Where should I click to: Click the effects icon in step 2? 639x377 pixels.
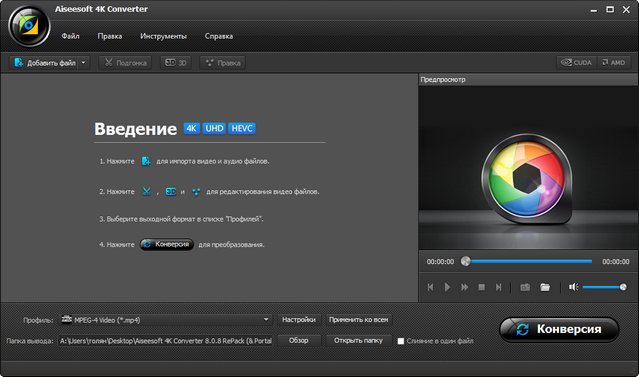click(x=196, y=192)
